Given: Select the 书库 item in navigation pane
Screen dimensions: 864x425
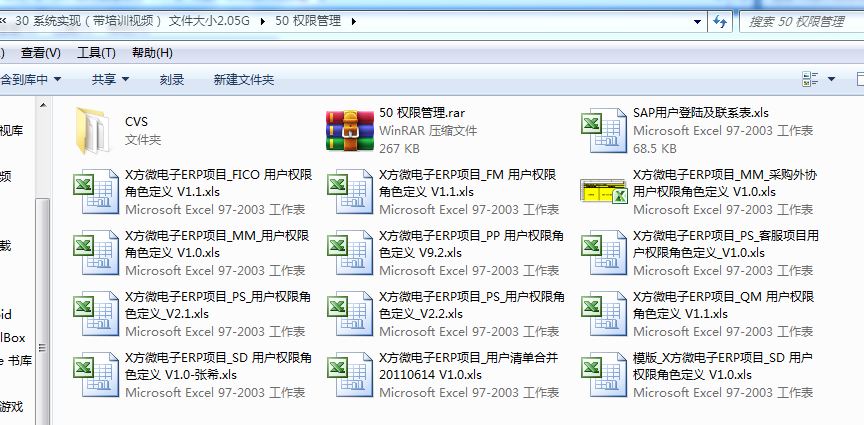Looking at the screenshot, I should (16, 361).
